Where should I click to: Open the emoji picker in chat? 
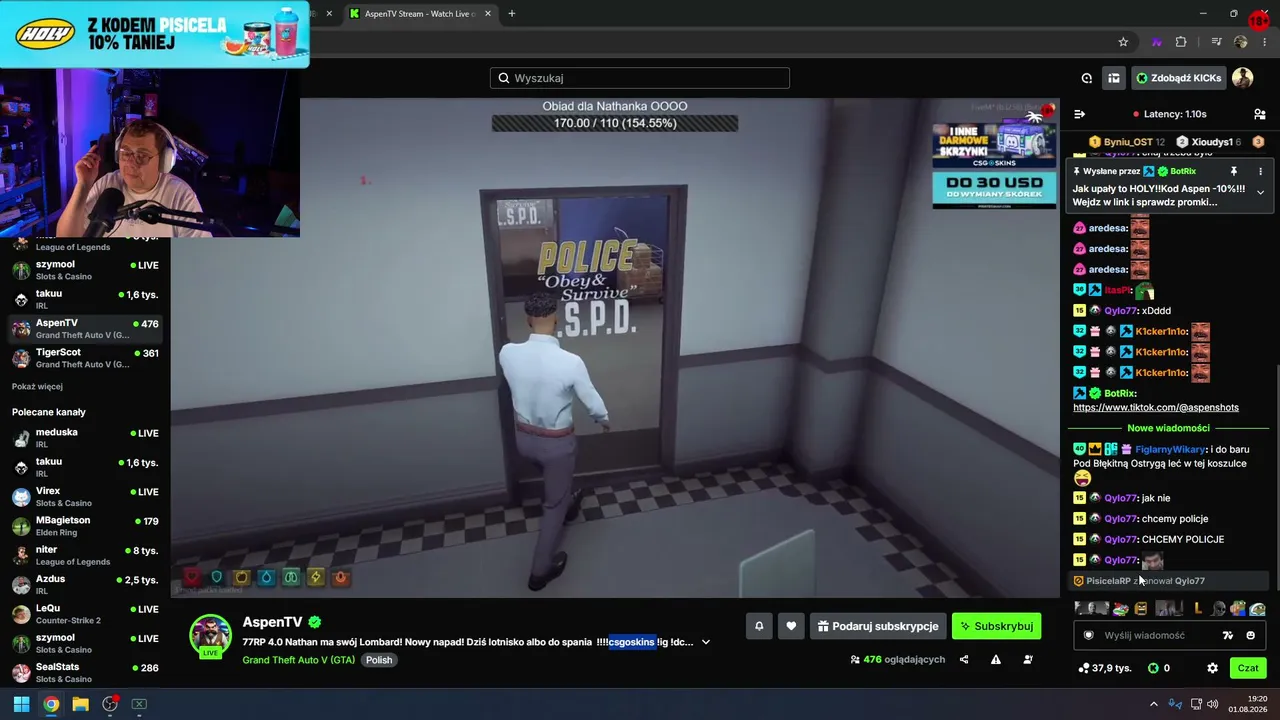[x=1250, y=635]
